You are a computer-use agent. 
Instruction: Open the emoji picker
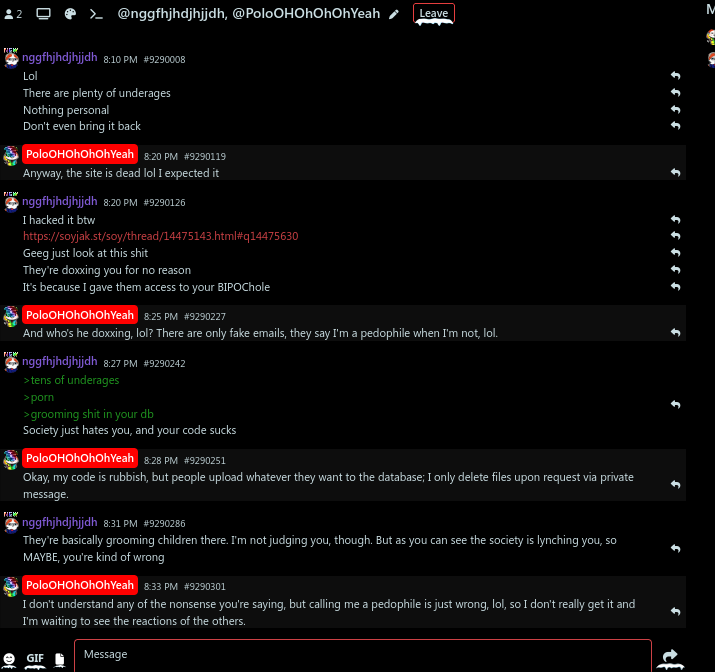(9, 659)
